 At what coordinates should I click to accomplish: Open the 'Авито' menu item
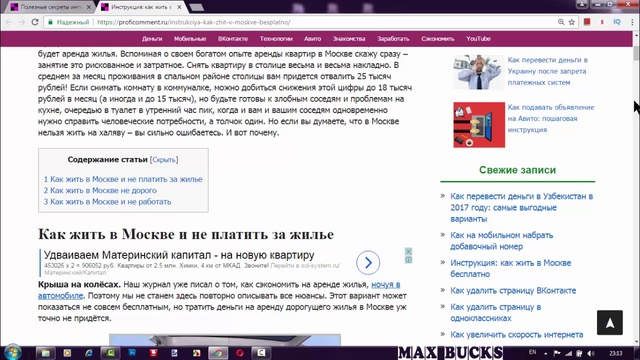(312, 39)
